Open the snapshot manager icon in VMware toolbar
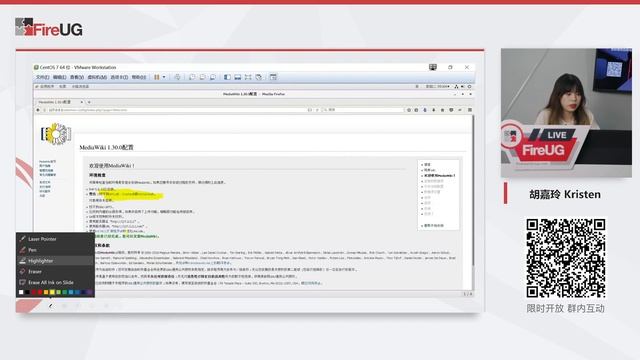Viewport: 640px width, 360px height. 213,77
